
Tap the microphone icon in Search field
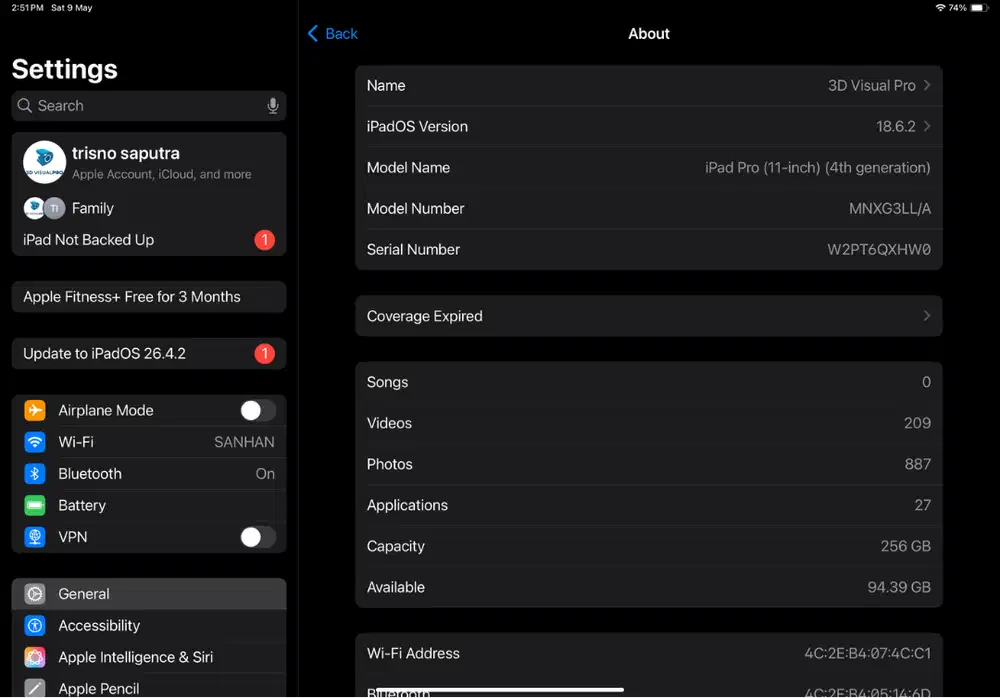272,105
